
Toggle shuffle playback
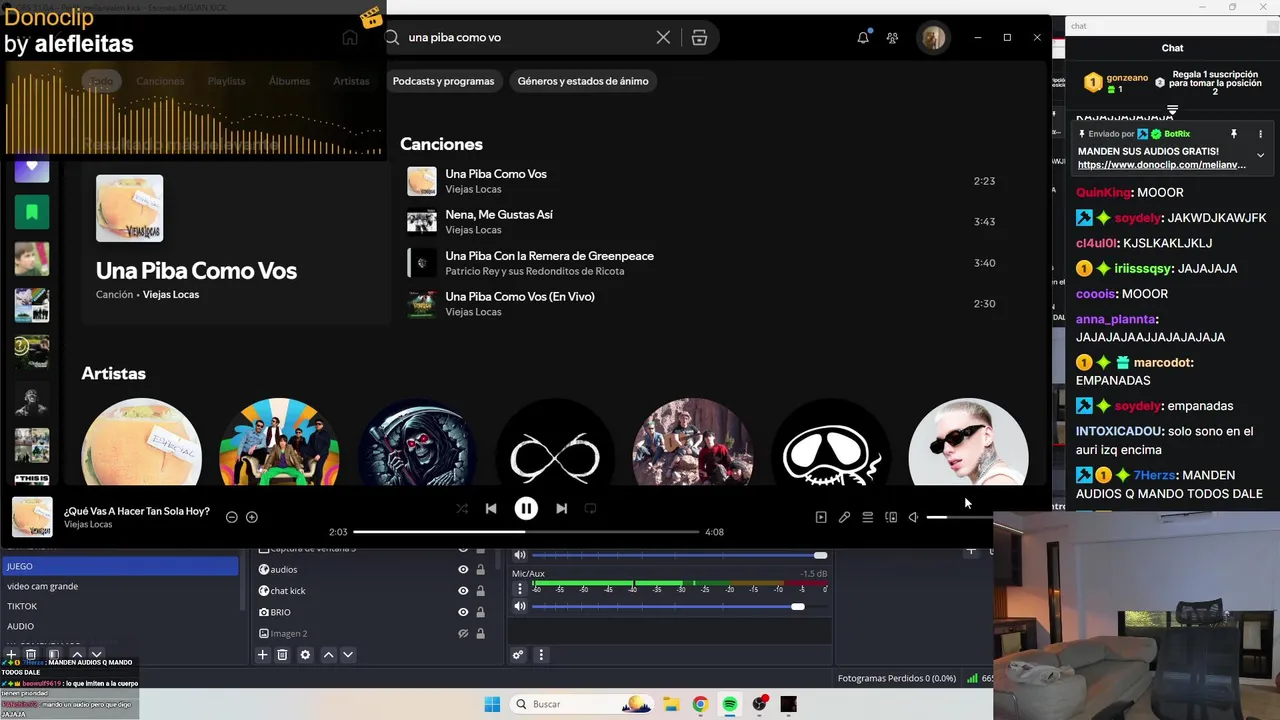[x=462, y=508]
